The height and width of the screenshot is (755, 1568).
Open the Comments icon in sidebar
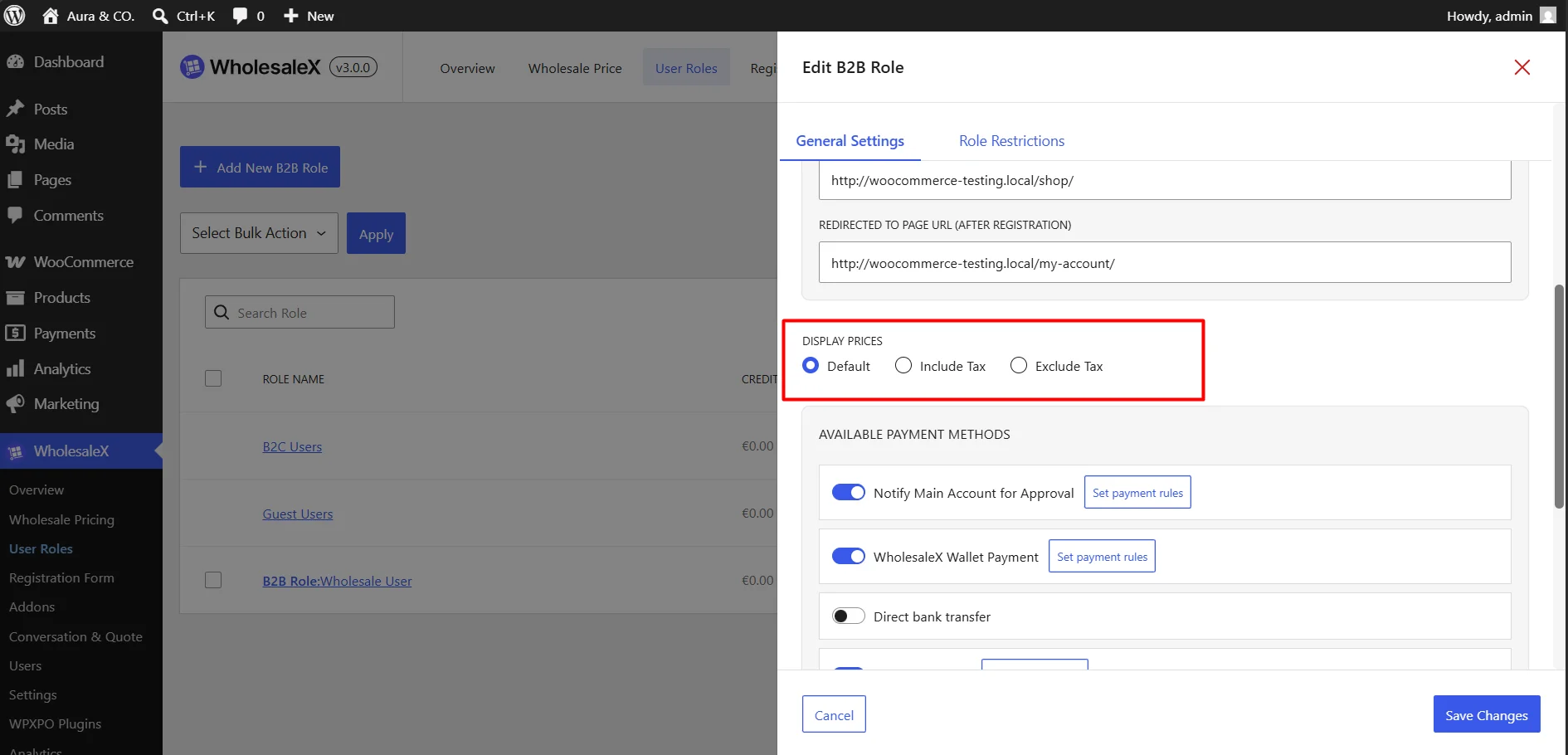click(x=15, y=216)
